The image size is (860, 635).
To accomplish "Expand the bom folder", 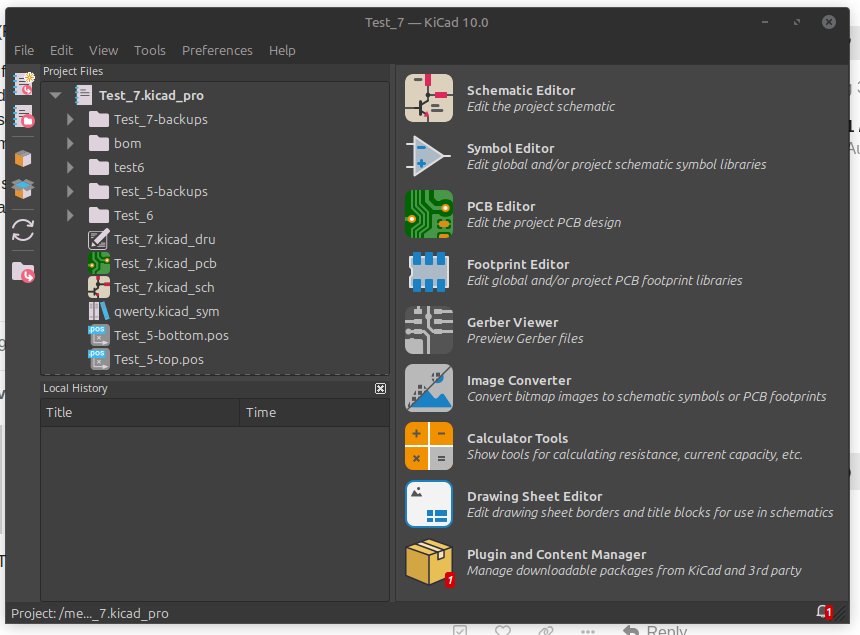I will (x=70, y=144).
